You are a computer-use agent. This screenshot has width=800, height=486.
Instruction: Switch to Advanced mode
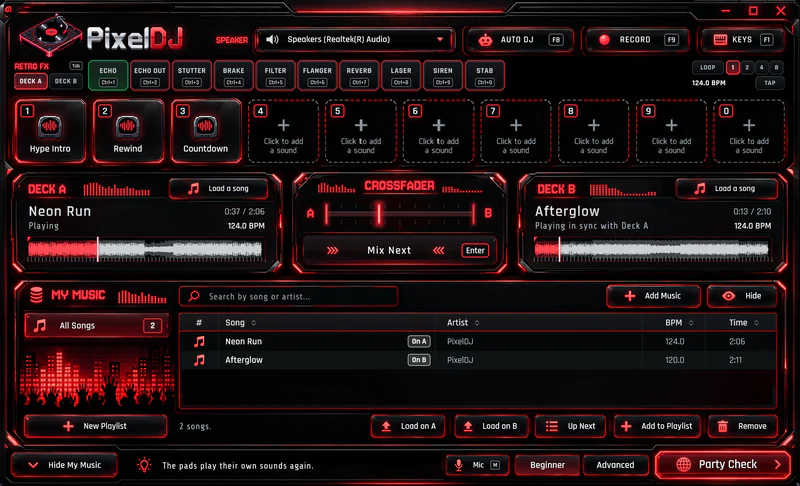(x=615, y=465)
